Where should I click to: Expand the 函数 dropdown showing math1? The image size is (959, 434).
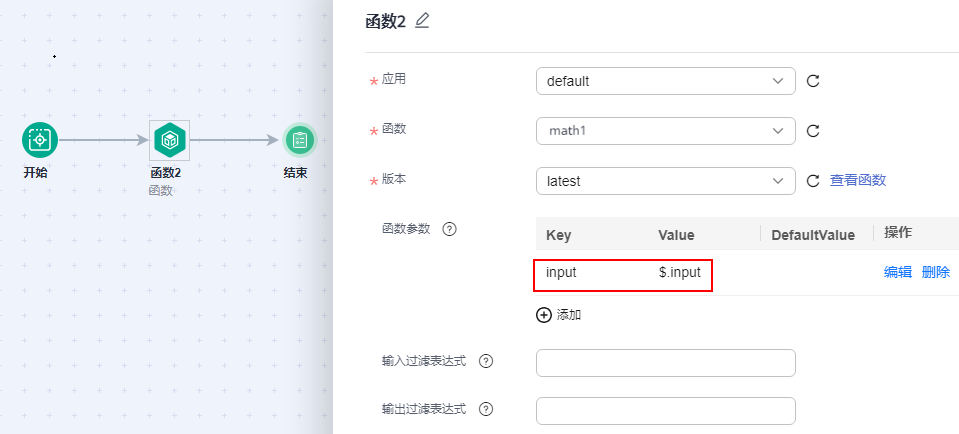(665, 131)
